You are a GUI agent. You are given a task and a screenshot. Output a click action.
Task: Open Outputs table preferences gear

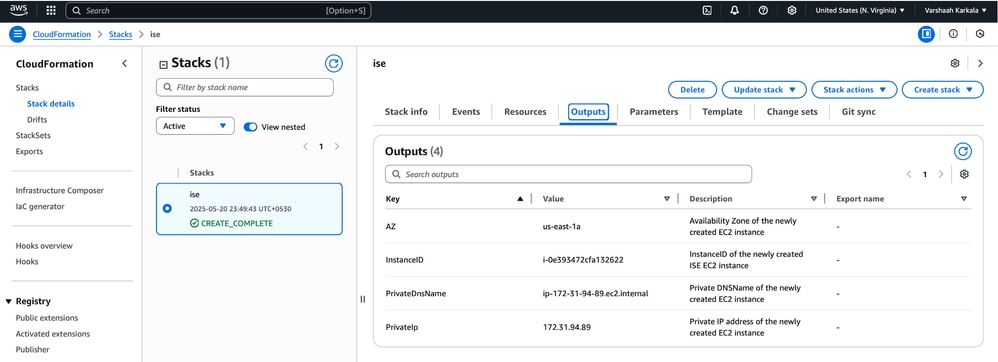(x=964, y=174)
